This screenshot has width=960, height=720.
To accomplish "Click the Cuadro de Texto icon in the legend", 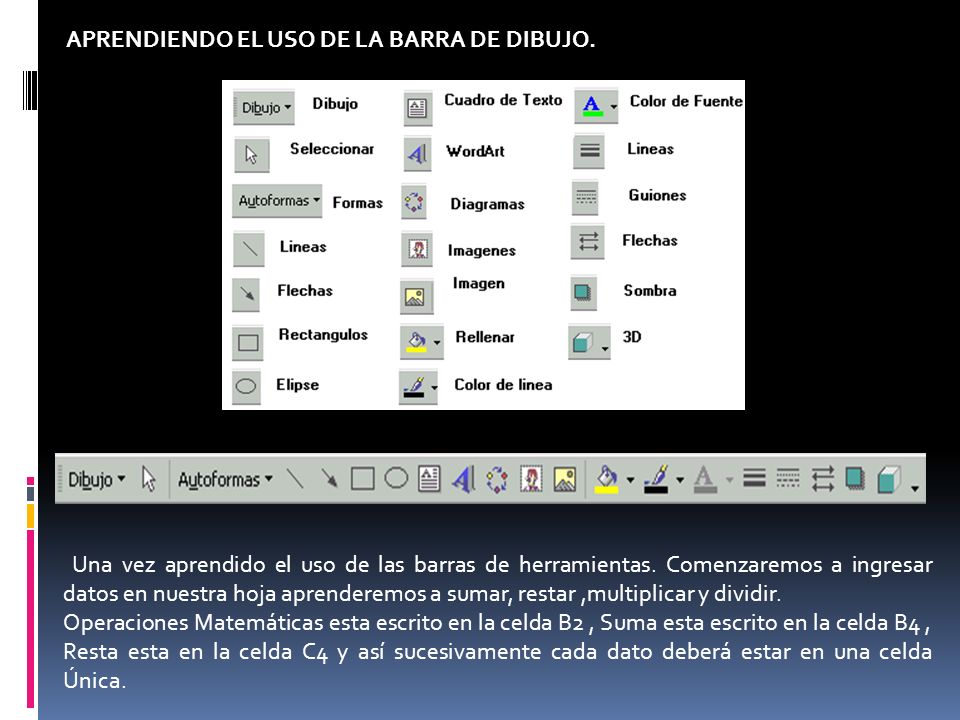I will [x=418, y=108].
